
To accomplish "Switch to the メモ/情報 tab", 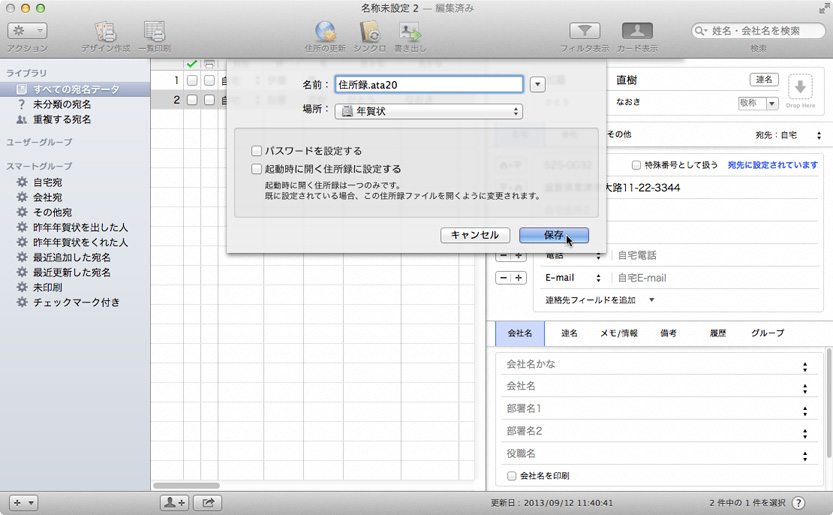I will tap(618, 333).
